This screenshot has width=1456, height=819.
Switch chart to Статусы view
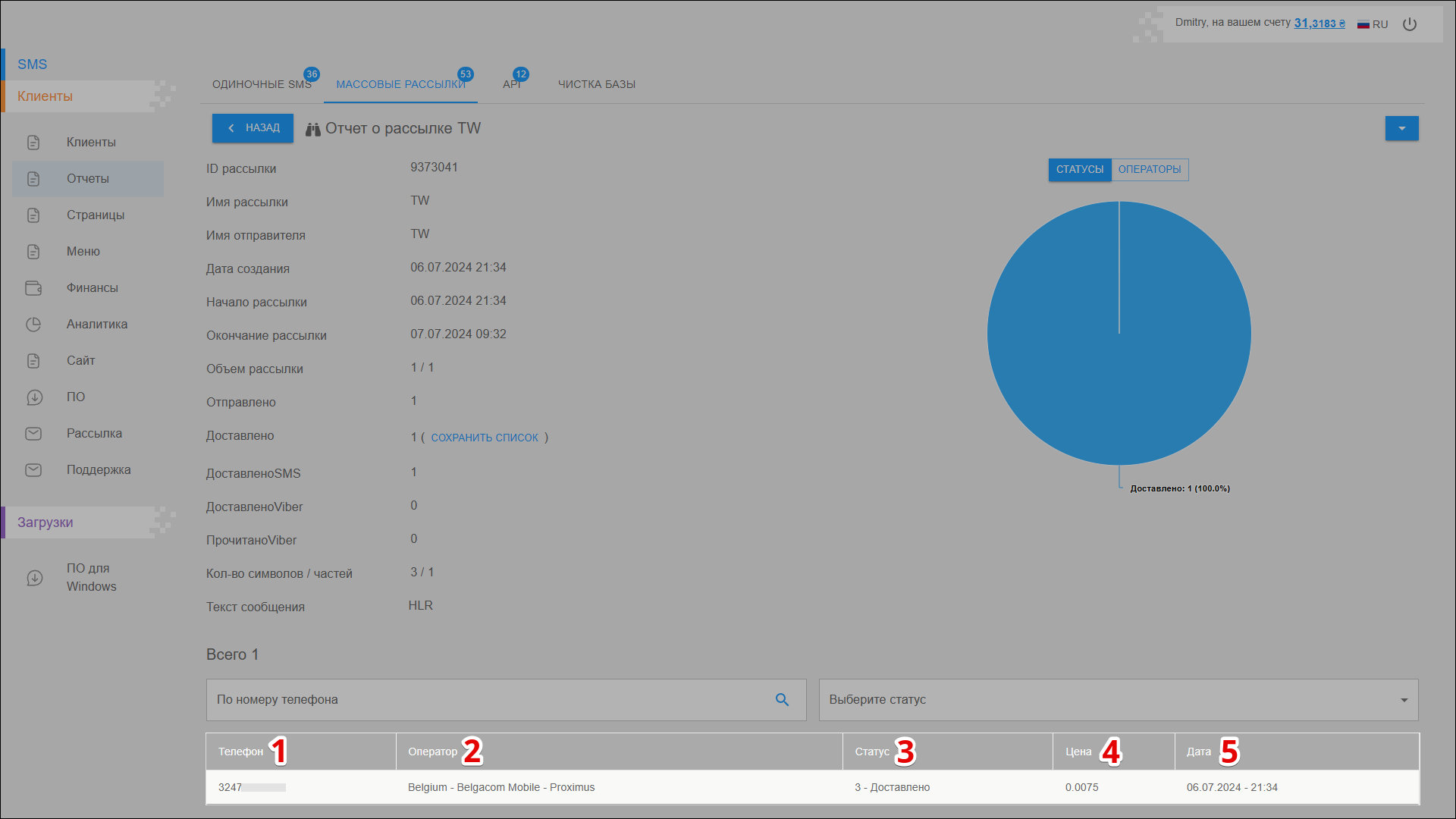(x=1079, y=170)
